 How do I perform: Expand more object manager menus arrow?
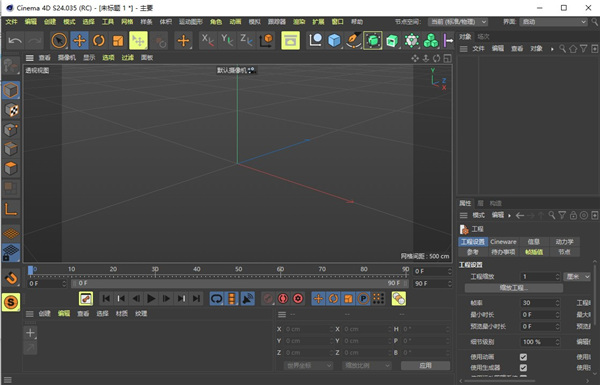pyautogui.click(x=552, y=49)
